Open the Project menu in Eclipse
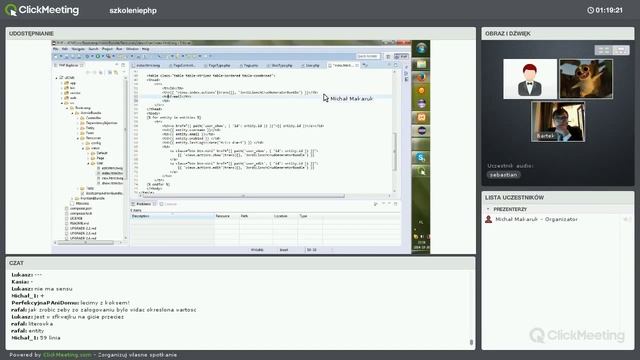The image size is (640, 360). click(x=107, y=49)
